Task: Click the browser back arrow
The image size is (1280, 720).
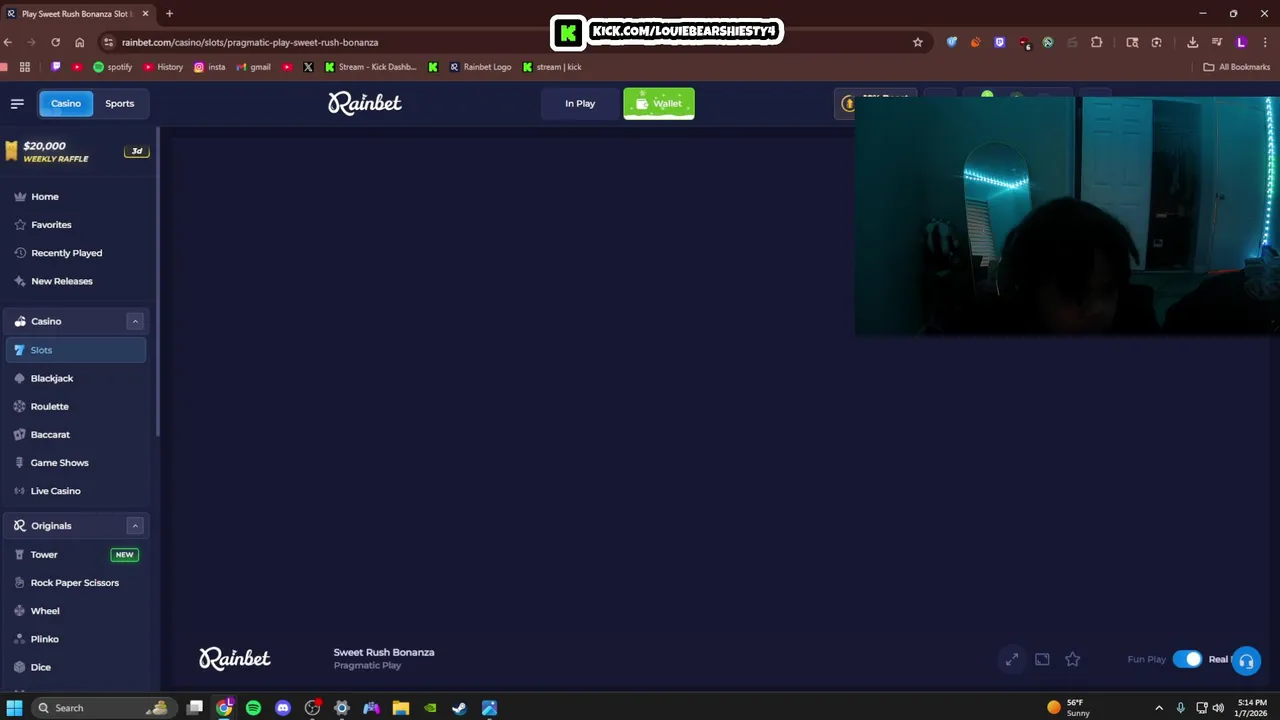Action: click(8, 42)
